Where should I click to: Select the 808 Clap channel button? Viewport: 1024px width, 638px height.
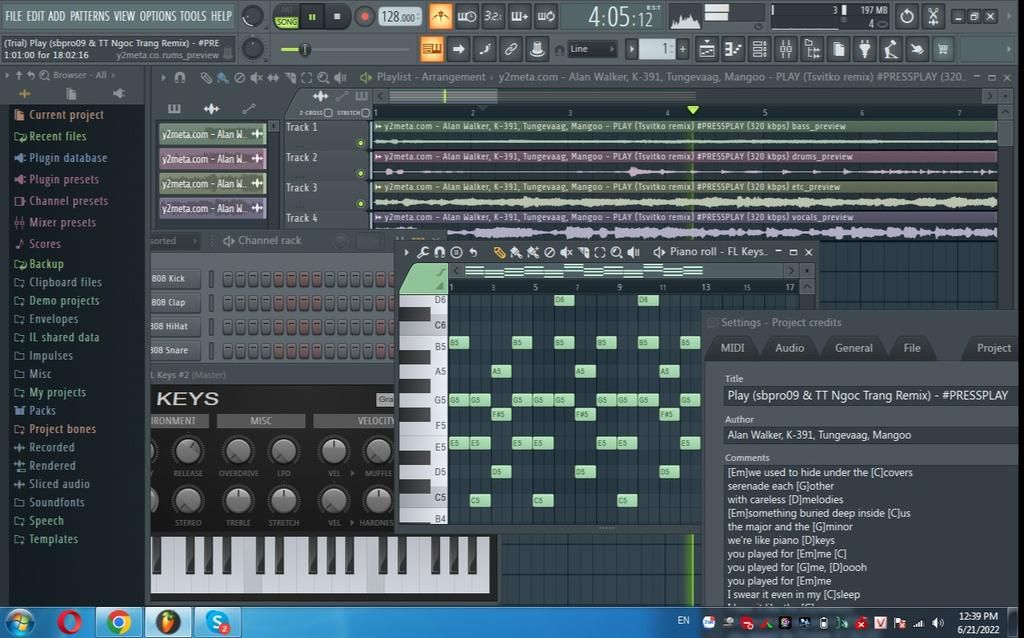176,303
